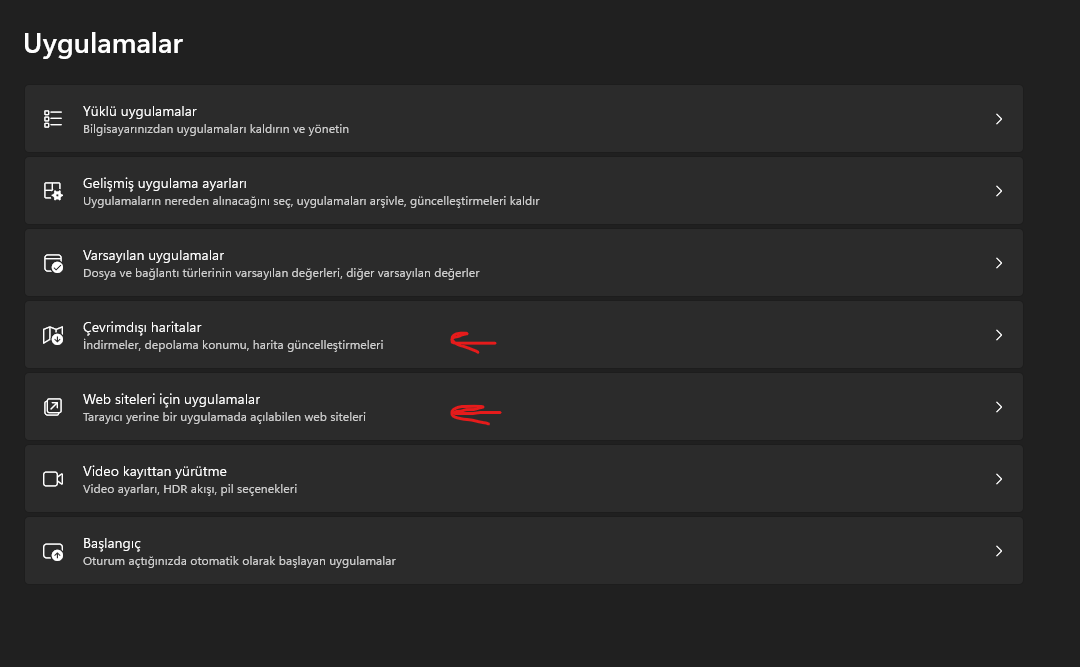
Task: Click the Başlangıç startup icon
Action: tap(53, 551)
